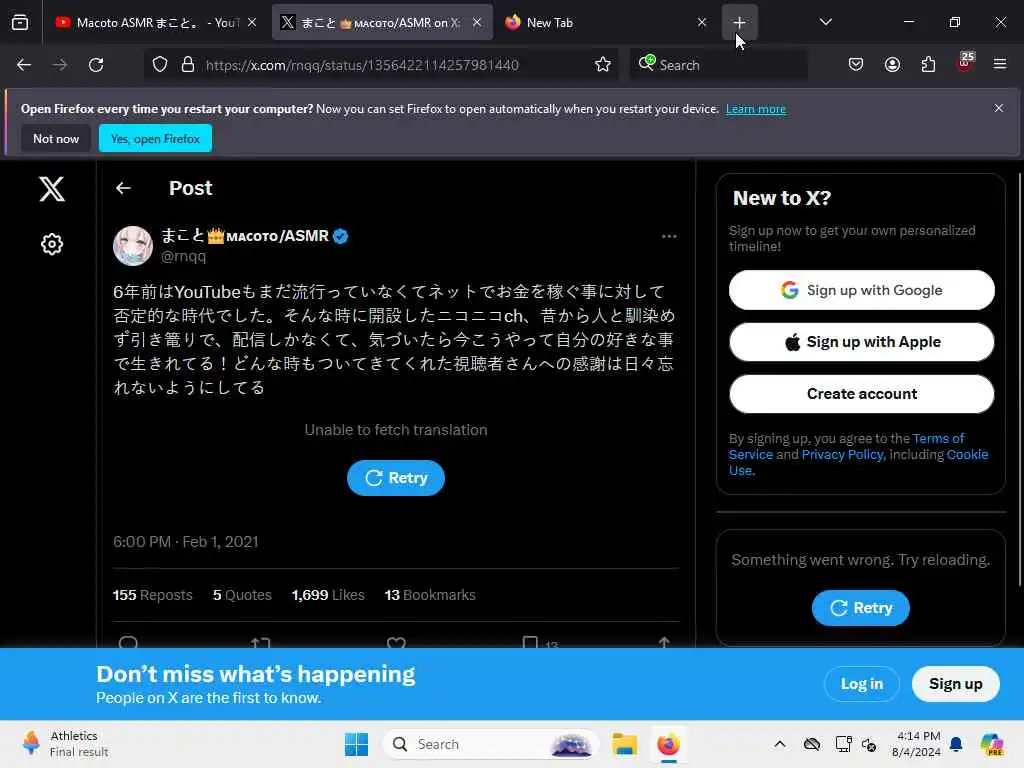Open Firefox View icon at tab bar start
Screen dimensions: 1024x768
[20, 22]
